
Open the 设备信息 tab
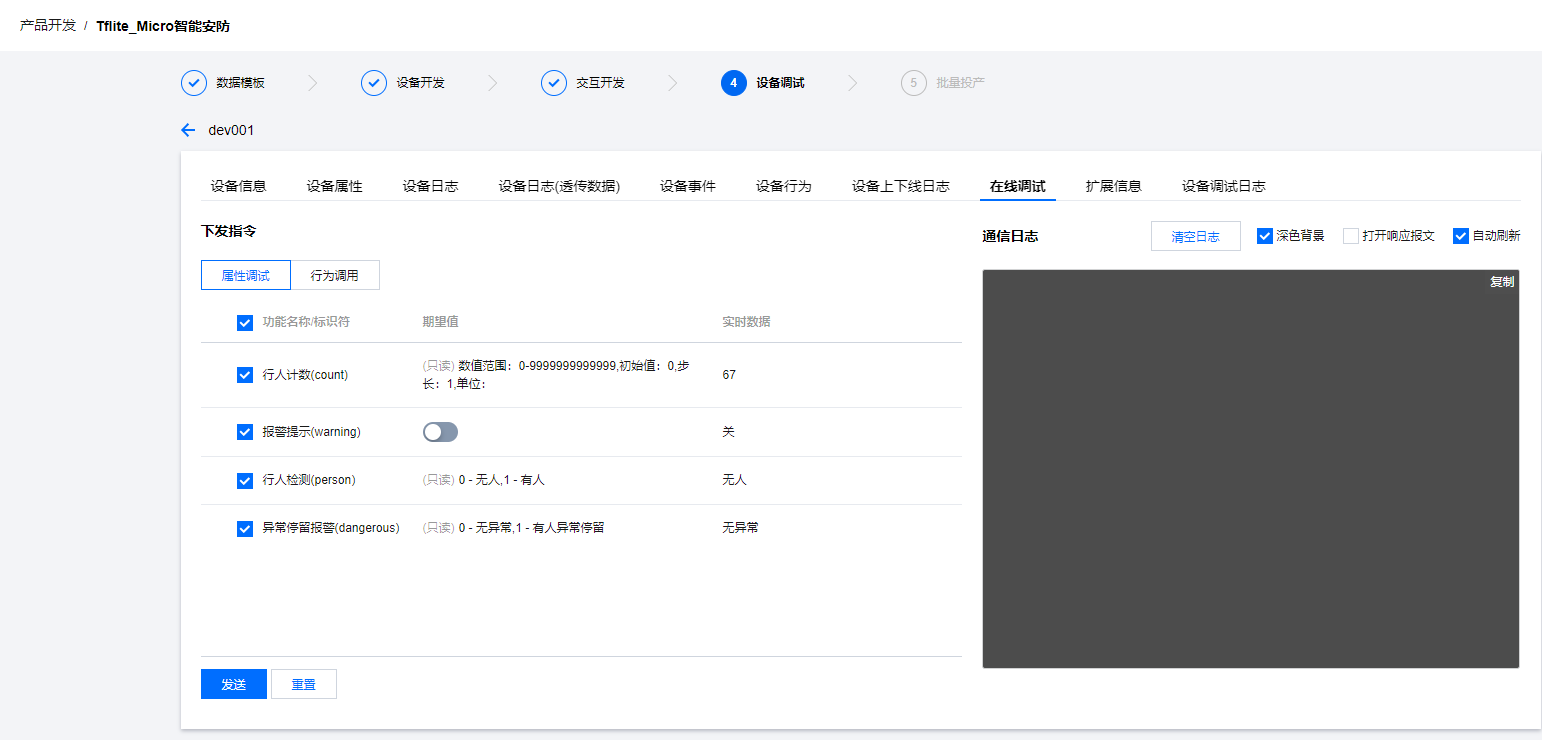pos(239,186)
